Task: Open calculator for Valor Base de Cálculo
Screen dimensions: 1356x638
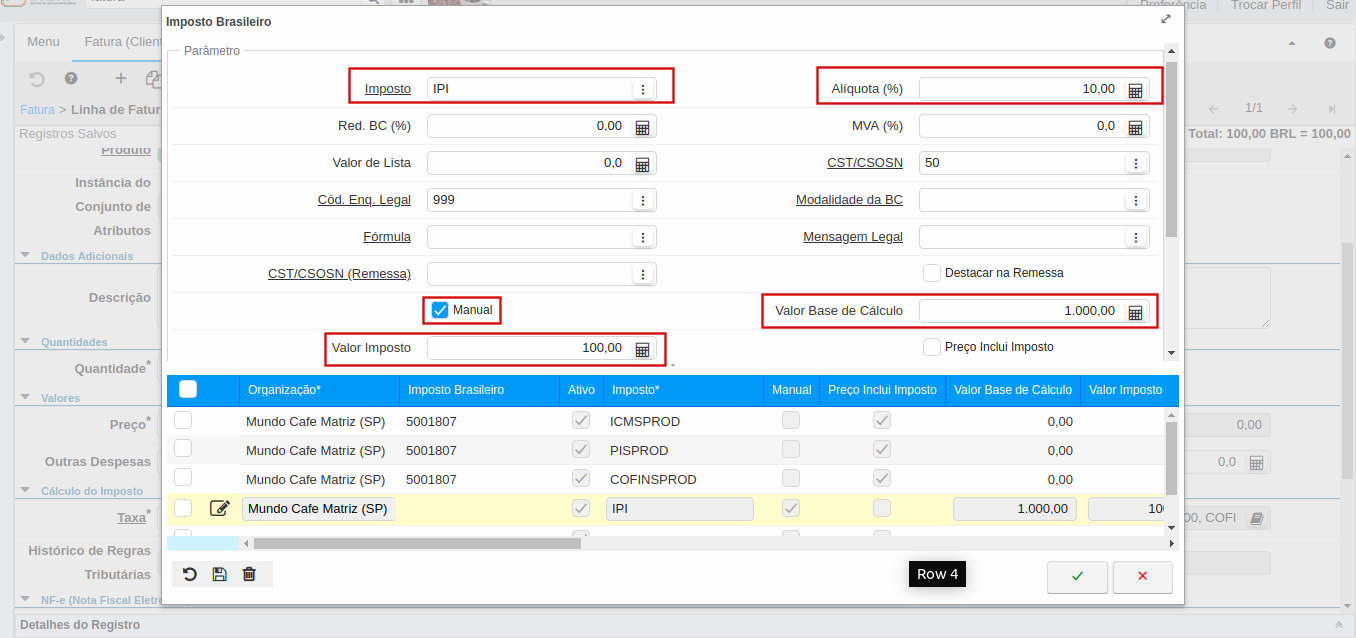Action: point(1135,312)
